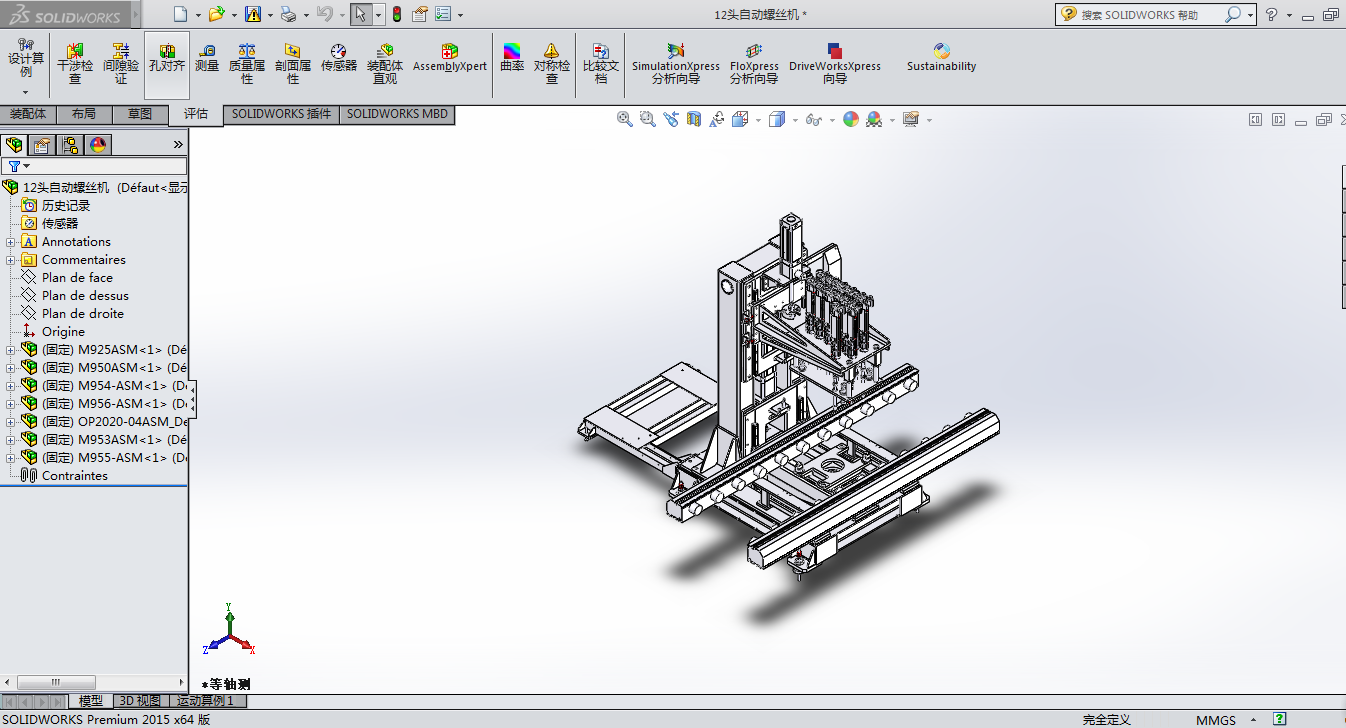Viewport: 1346px width, 728px height.
Task: Open the 运动算例 1 bottom tab
Action: [205, 701]
